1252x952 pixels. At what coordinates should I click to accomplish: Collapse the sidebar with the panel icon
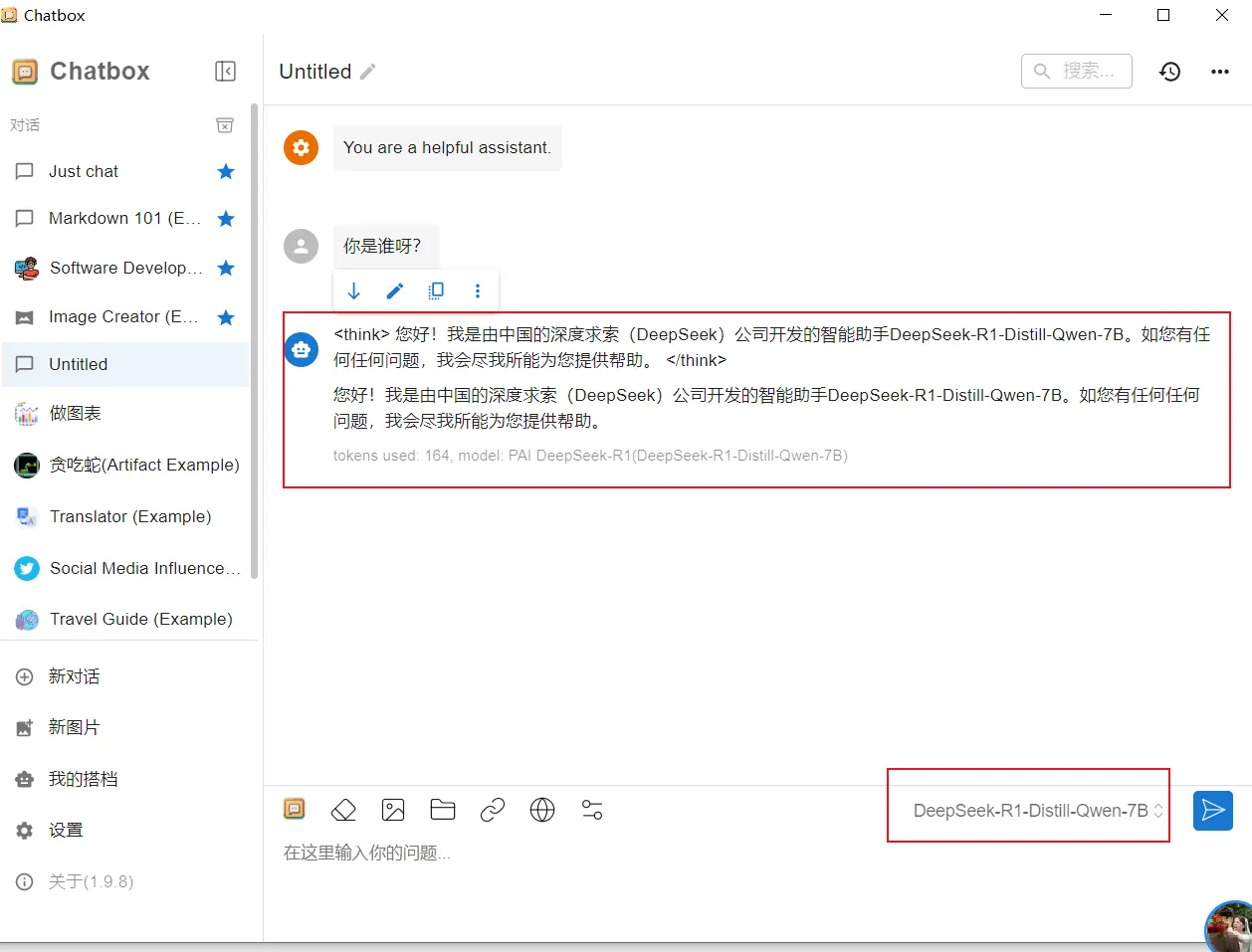pyautogui.click(x=226, y=71)
